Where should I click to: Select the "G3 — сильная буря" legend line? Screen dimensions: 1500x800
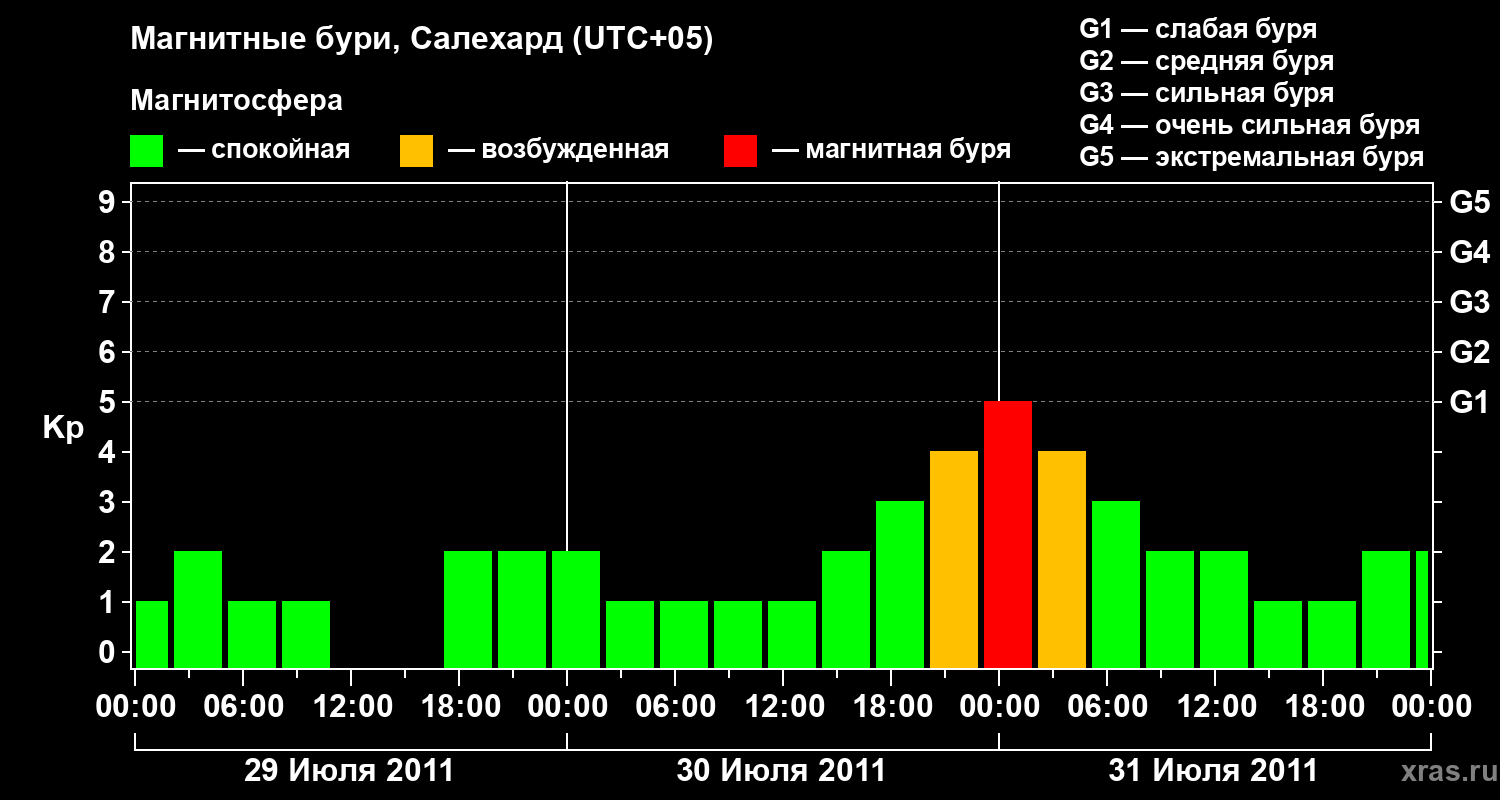(1207, 93)
